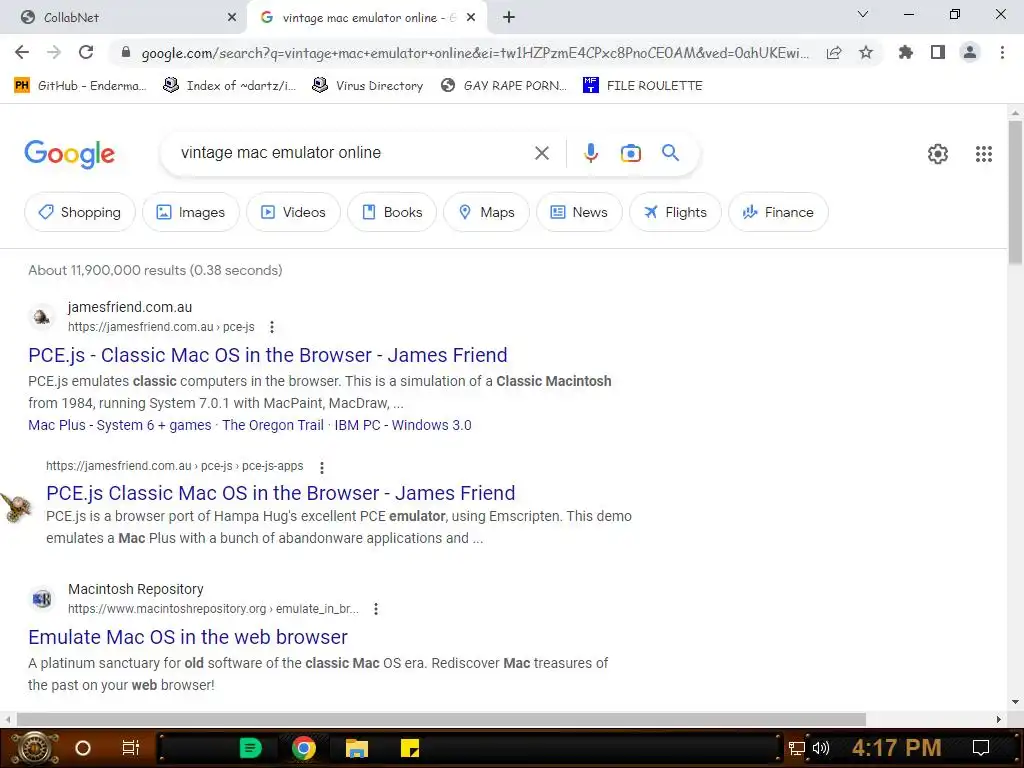This screenshot has height=768, width=1024.
Task: Click the vertical scrollbar down arrow
Action: point(1015,702)
